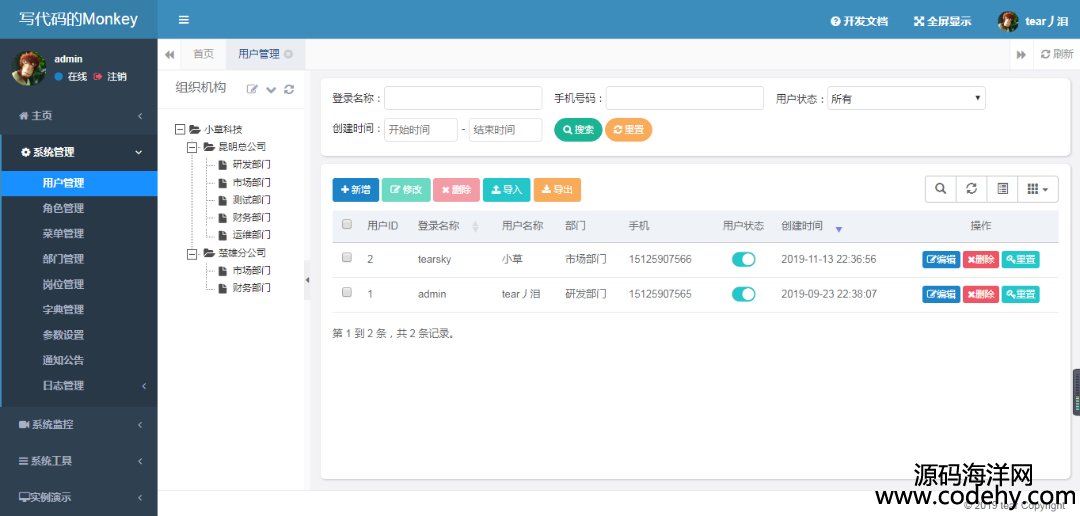This screenshot has width=1080, height=516.
Task: Expand the 主页 sidebar menu
Action: pos(79,116)
